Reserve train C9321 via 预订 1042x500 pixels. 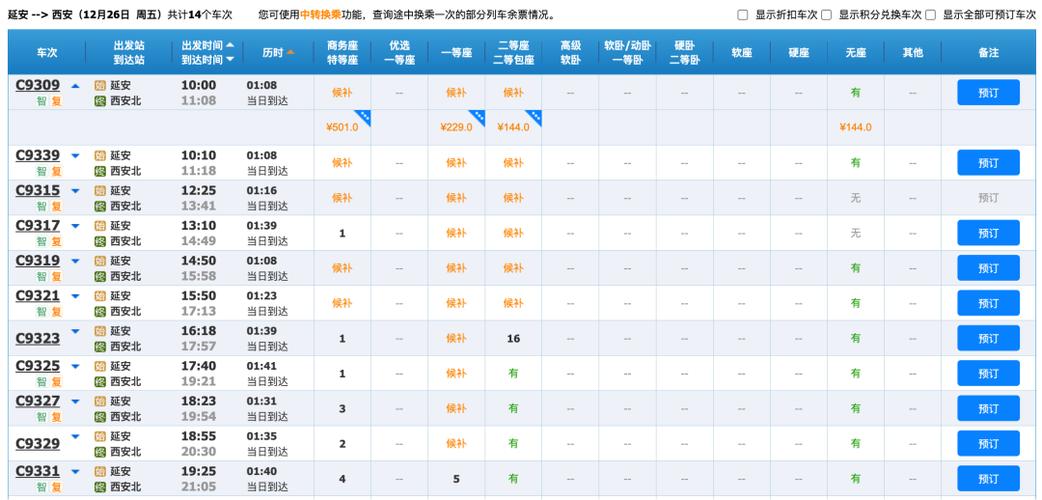click(x=988, y=303)
